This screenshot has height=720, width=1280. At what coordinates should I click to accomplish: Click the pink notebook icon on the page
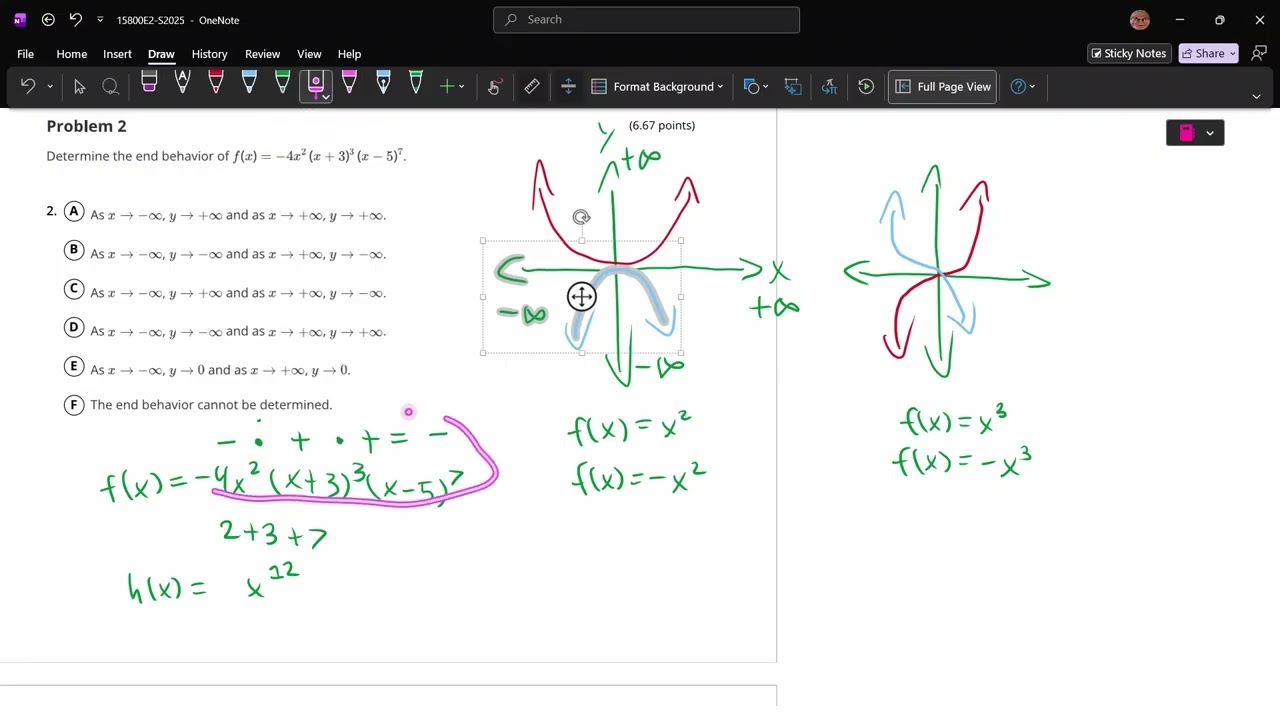(1187, 133)
